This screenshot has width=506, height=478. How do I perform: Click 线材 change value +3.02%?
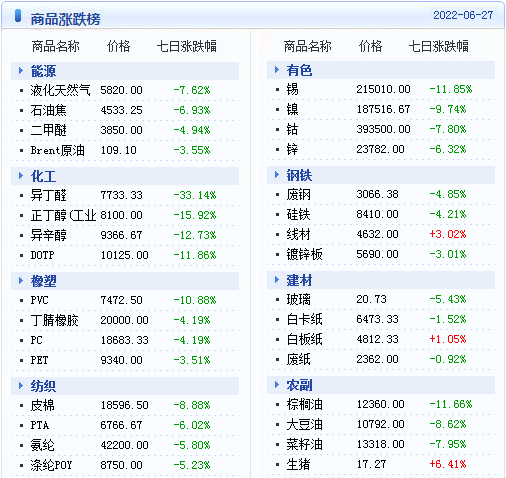(448, 234)
